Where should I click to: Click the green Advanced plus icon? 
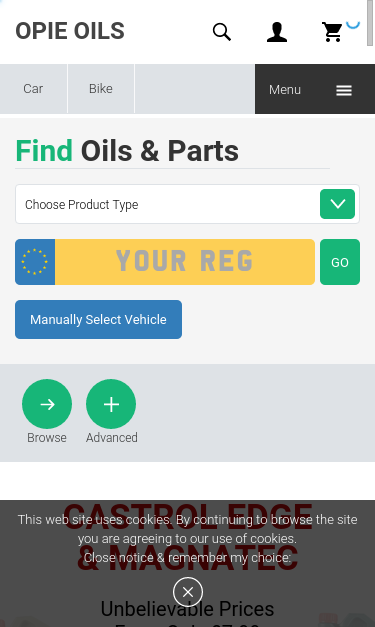111,404
